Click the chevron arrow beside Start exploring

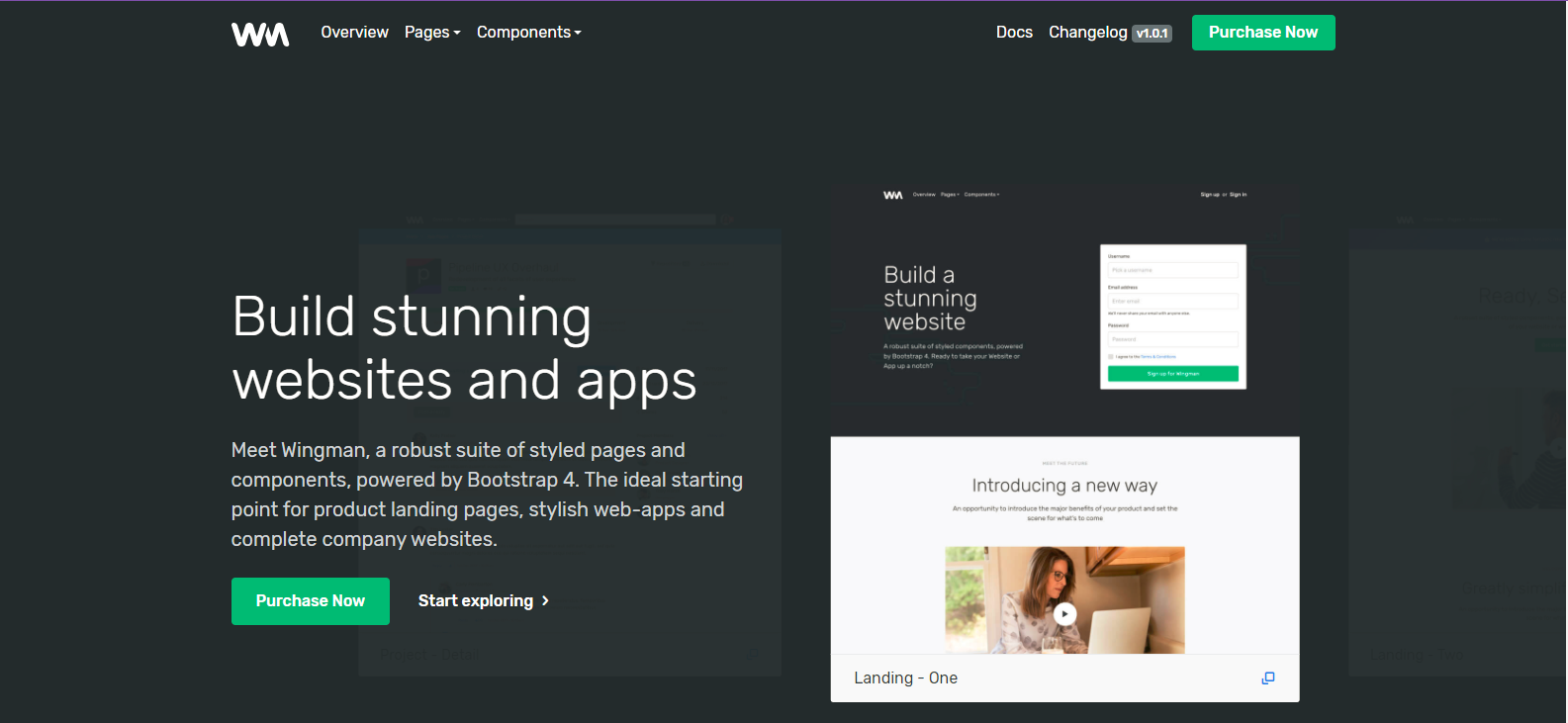(x=545, y=601)
